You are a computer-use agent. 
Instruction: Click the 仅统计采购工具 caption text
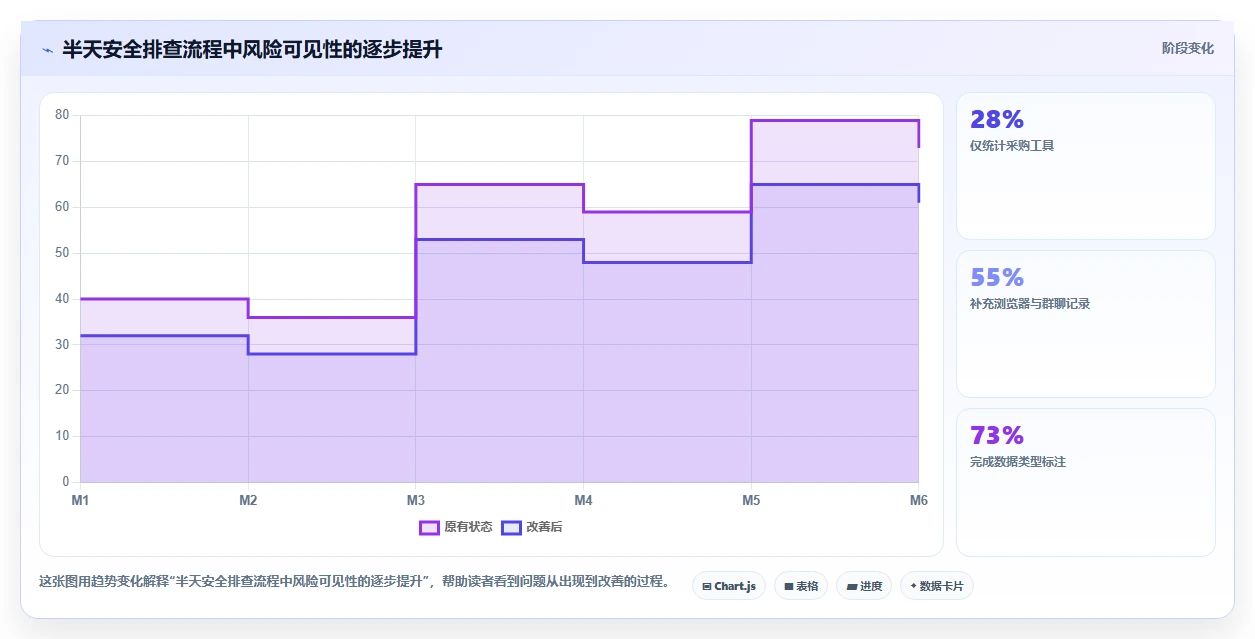(1012, 146)
